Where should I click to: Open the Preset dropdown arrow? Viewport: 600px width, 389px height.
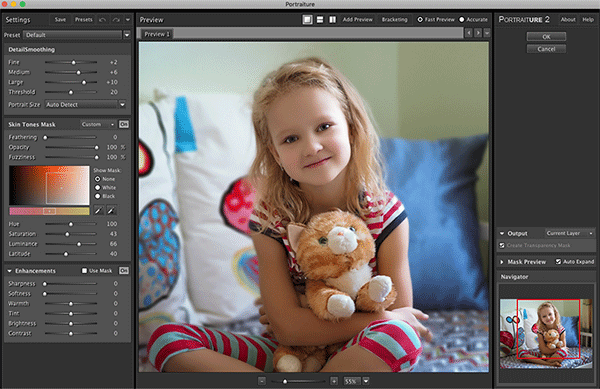[x=127, y=35]
